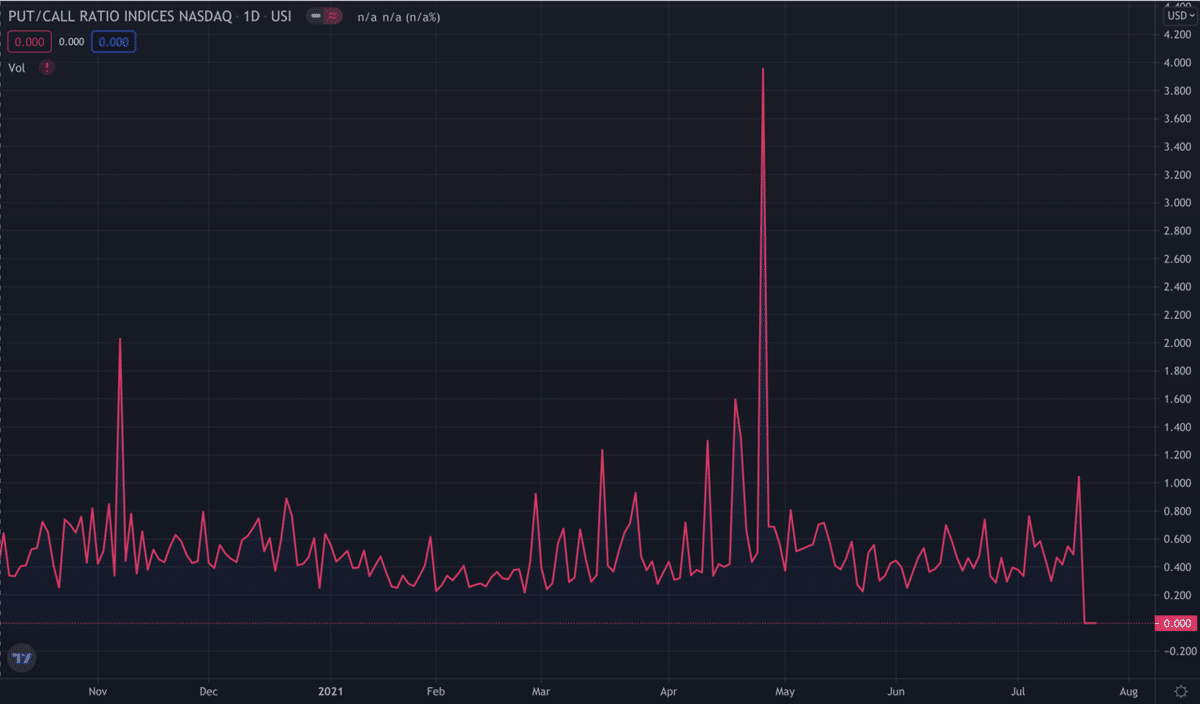Click the pink approximately-equal icon in legend pill
The image size is (1200, 704).
point(332,17)
